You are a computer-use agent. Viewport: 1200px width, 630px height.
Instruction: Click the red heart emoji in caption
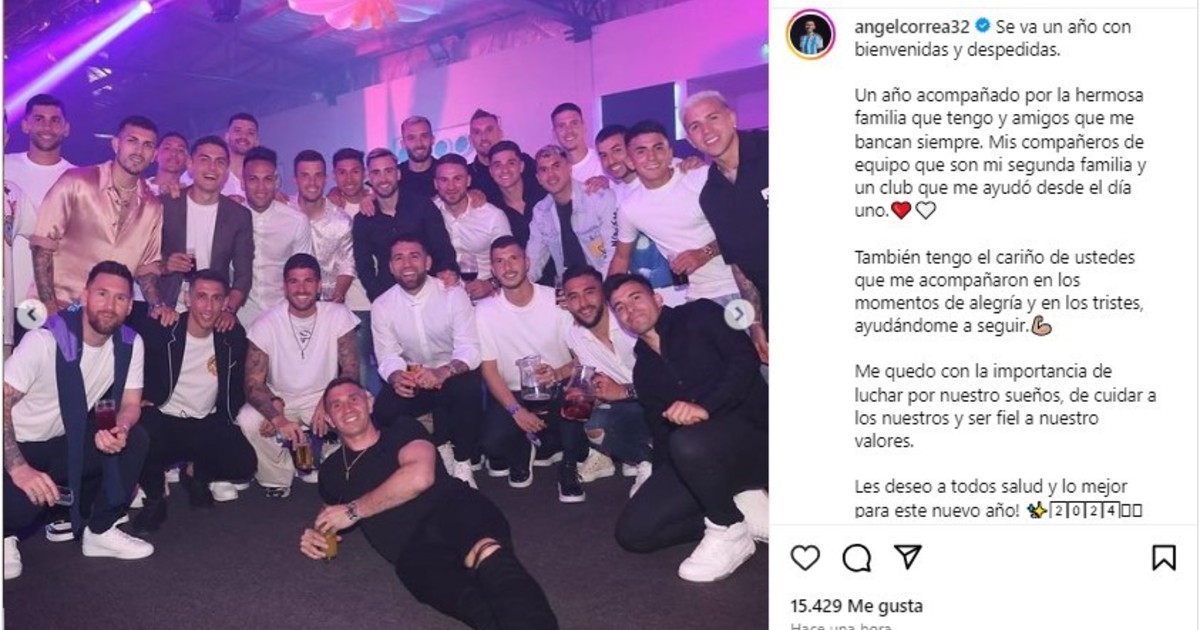(x=900, y=211)
